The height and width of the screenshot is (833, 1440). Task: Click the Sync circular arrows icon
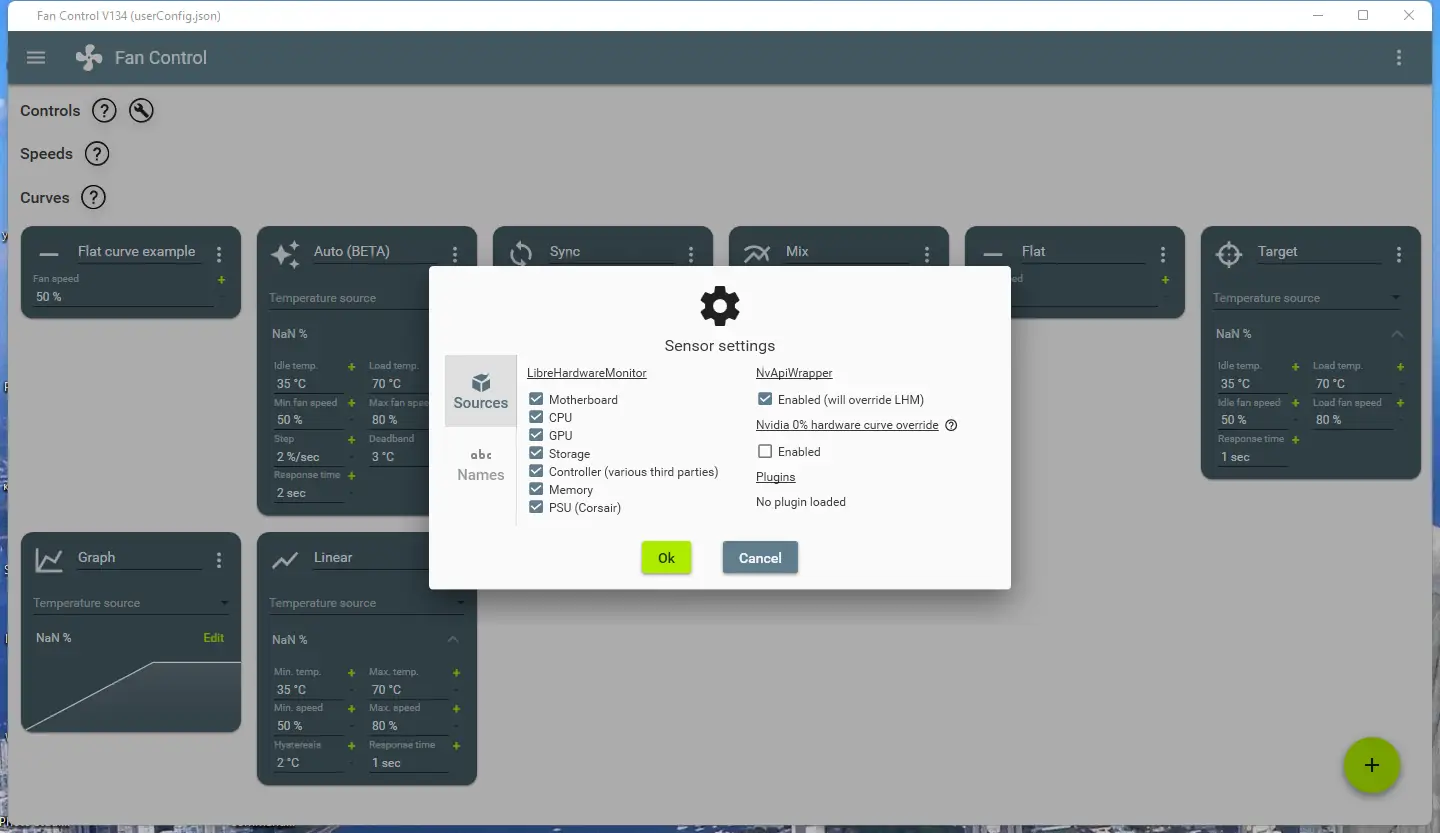click(x=521, y=254)
